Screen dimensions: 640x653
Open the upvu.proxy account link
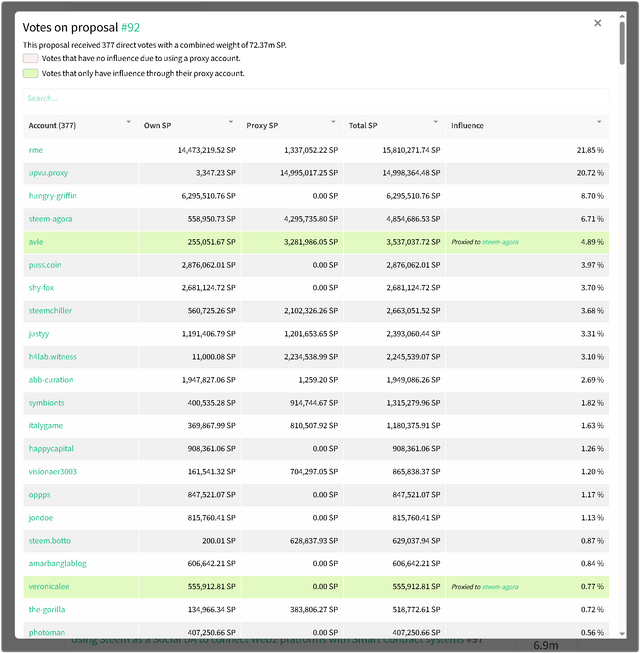click(x=48, y=173)
